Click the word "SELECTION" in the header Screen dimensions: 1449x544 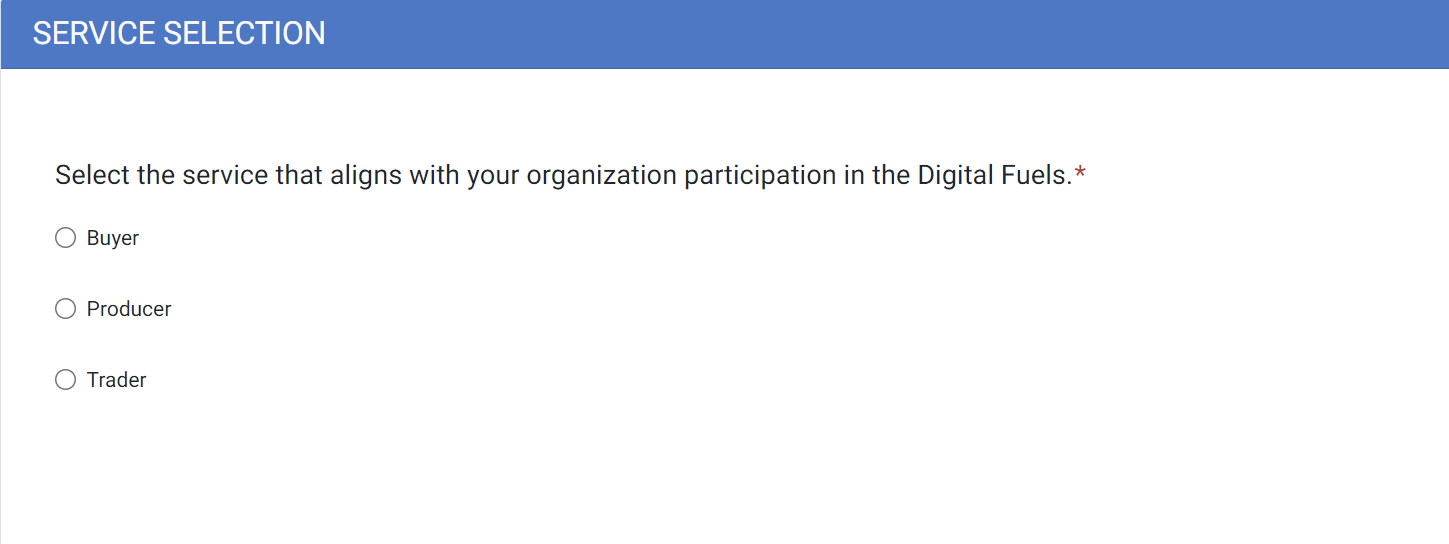click(x=244, y=33)
